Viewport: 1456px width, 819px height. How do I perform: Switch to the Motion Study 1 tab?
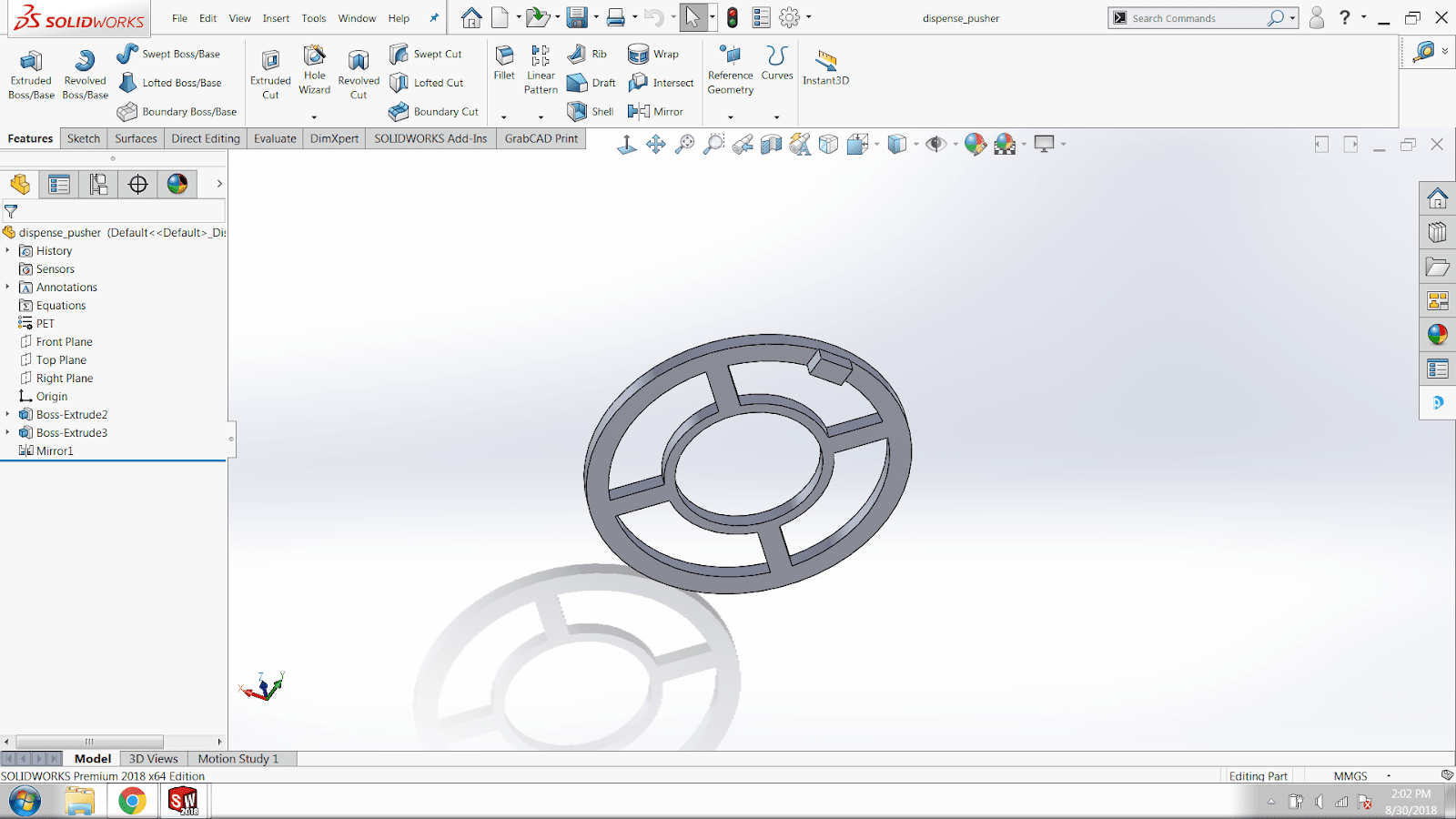pyautogui.click(x=238, y=758)
